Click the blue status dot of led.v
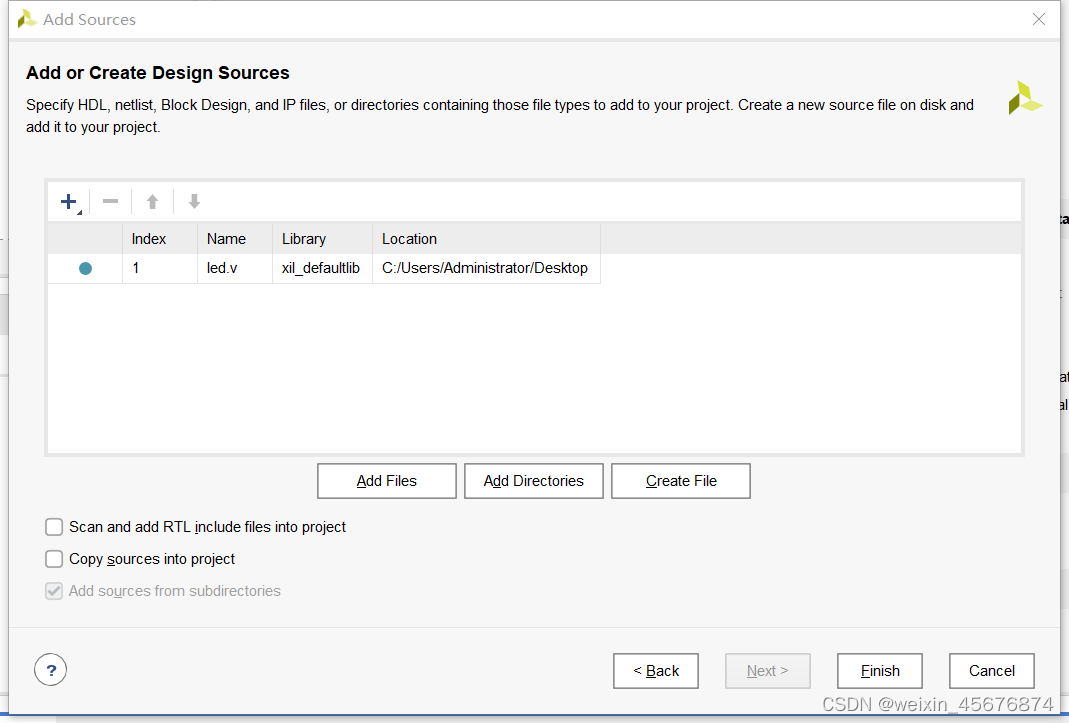Image resolution: width=1069 pixels, height=723 pixels. click(85, 269)
